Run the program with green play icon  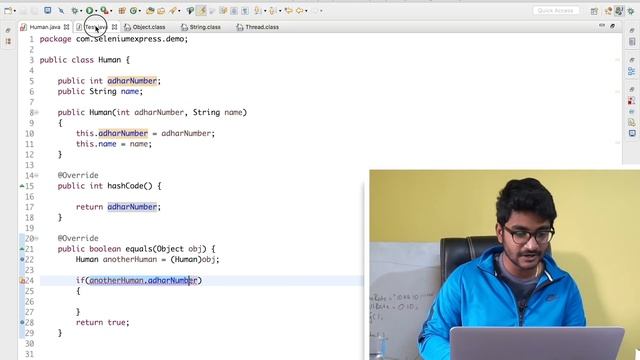pyautogui.click(x=89, y=11)
